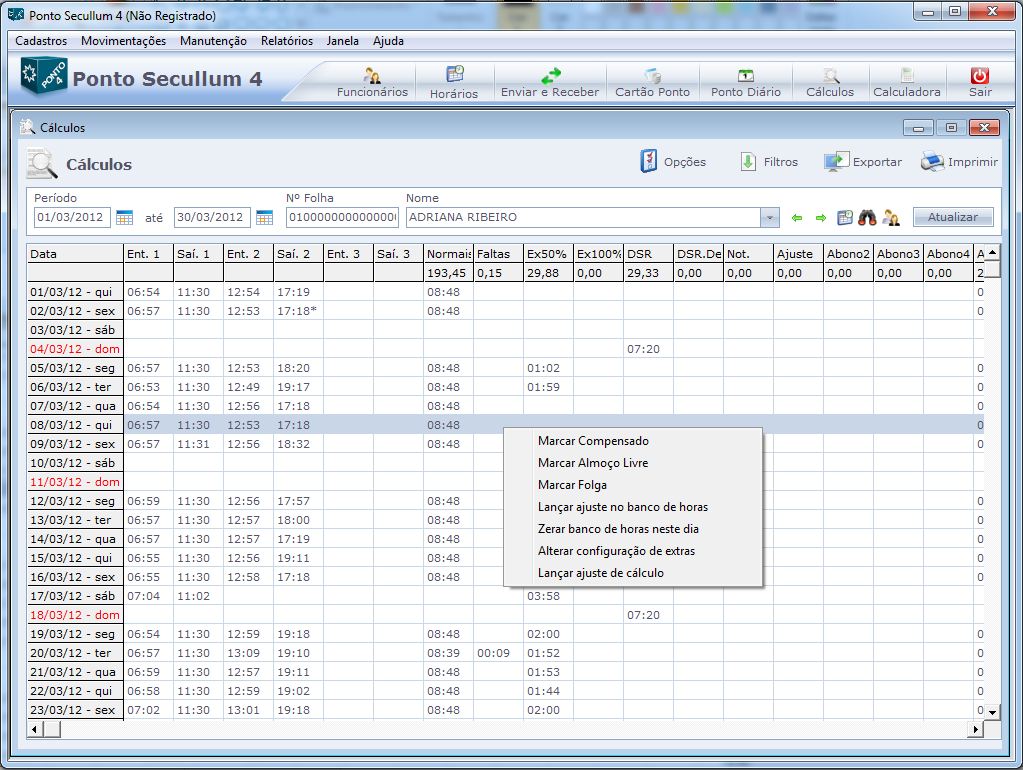Click the binoculars search icon
Viewport: 1023px width, 770px height.
867,217
